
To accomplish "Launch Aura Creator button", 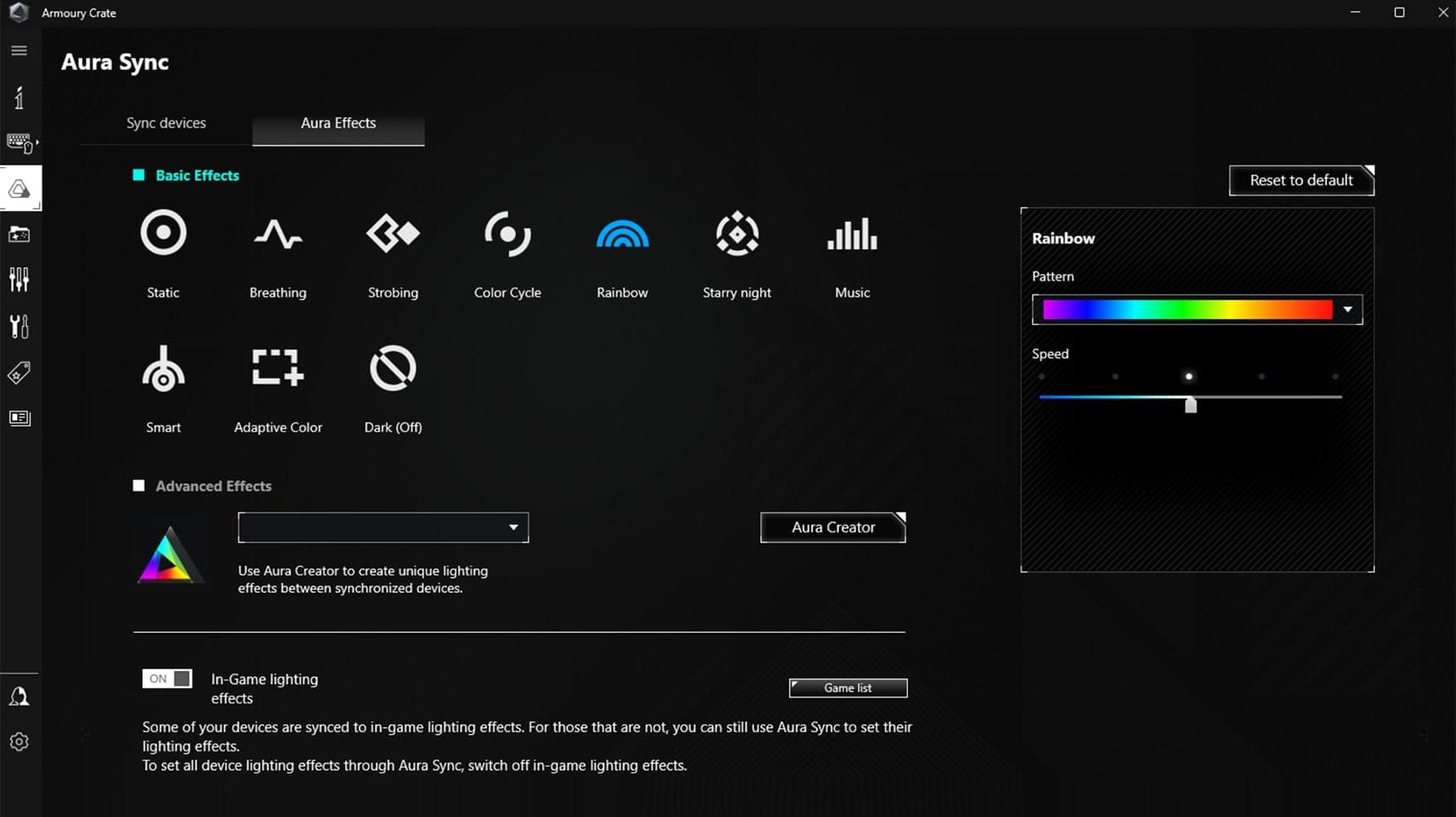I will (x=832, y=528).
